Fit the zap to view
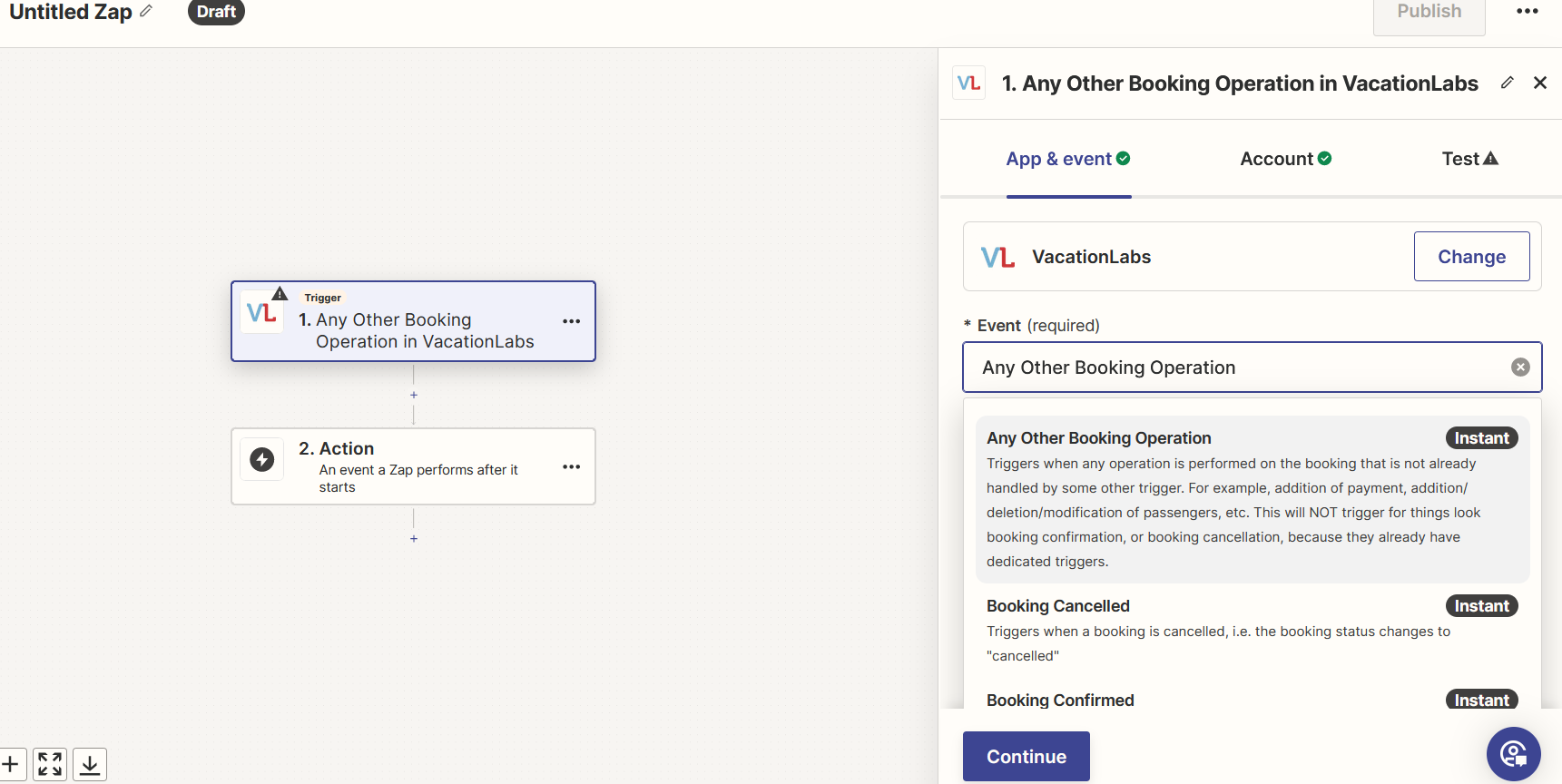 pyautogui.click(x=50, y=764)
